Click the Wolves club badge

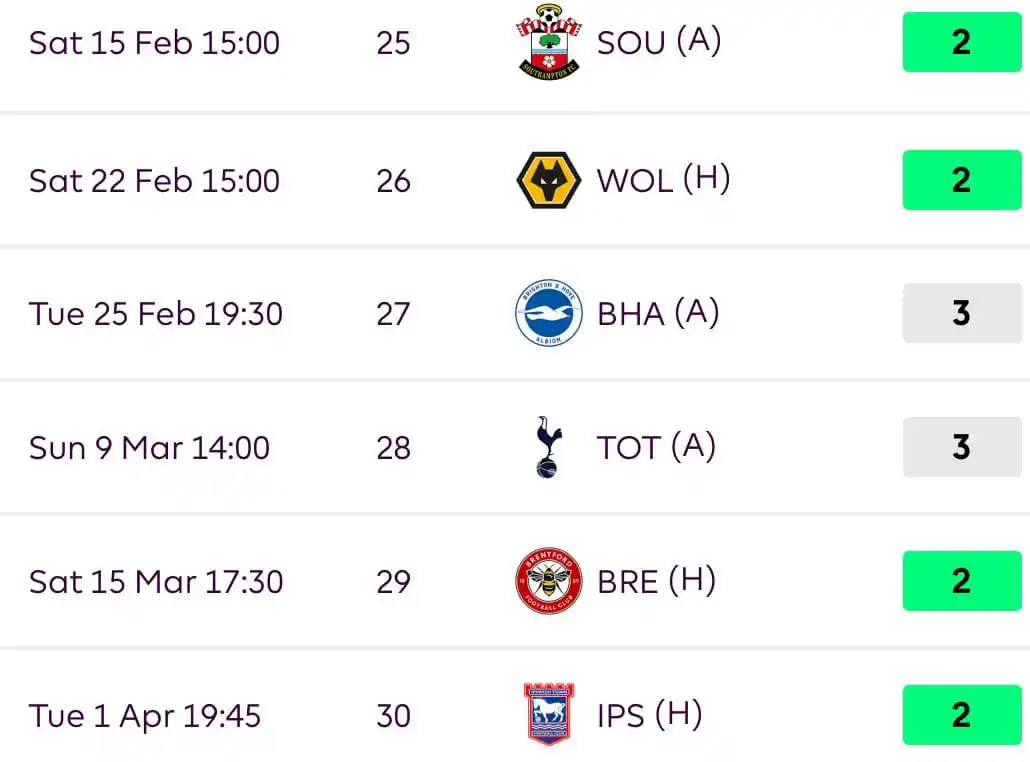pyautogui.click(x=549, y=180)
